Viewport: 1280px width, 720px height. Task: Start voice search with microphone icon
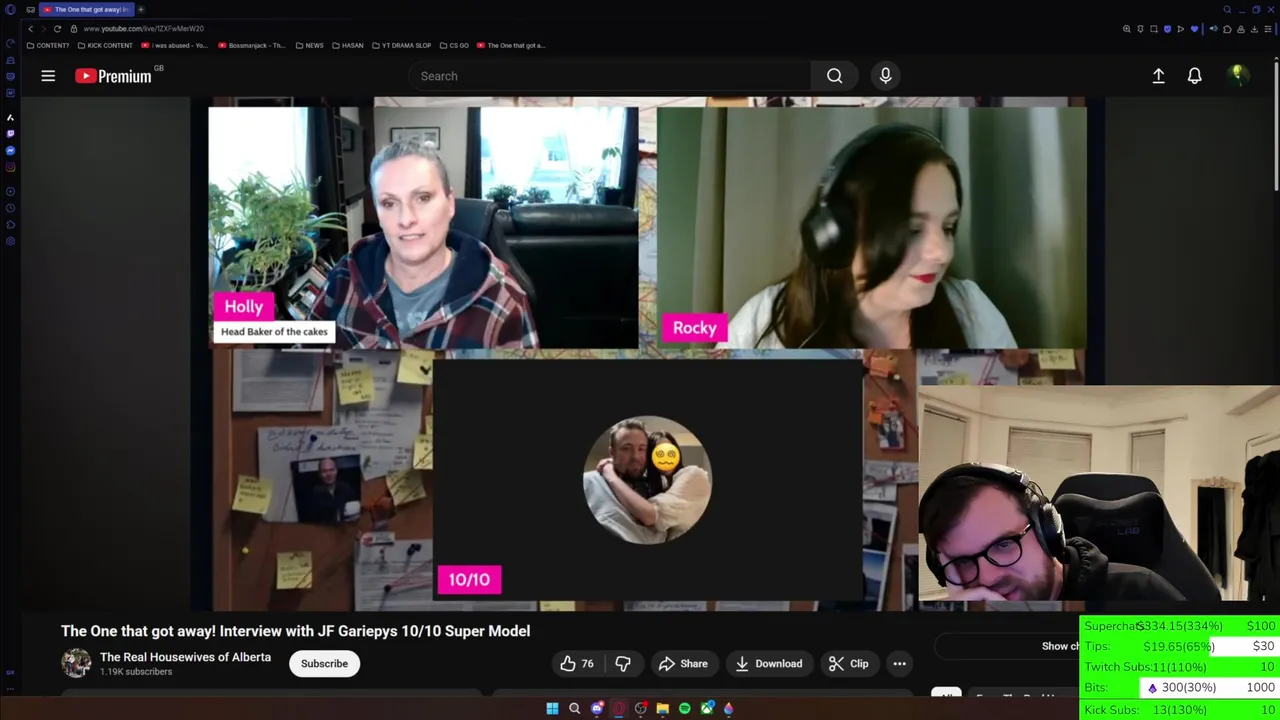coord(885,76)
